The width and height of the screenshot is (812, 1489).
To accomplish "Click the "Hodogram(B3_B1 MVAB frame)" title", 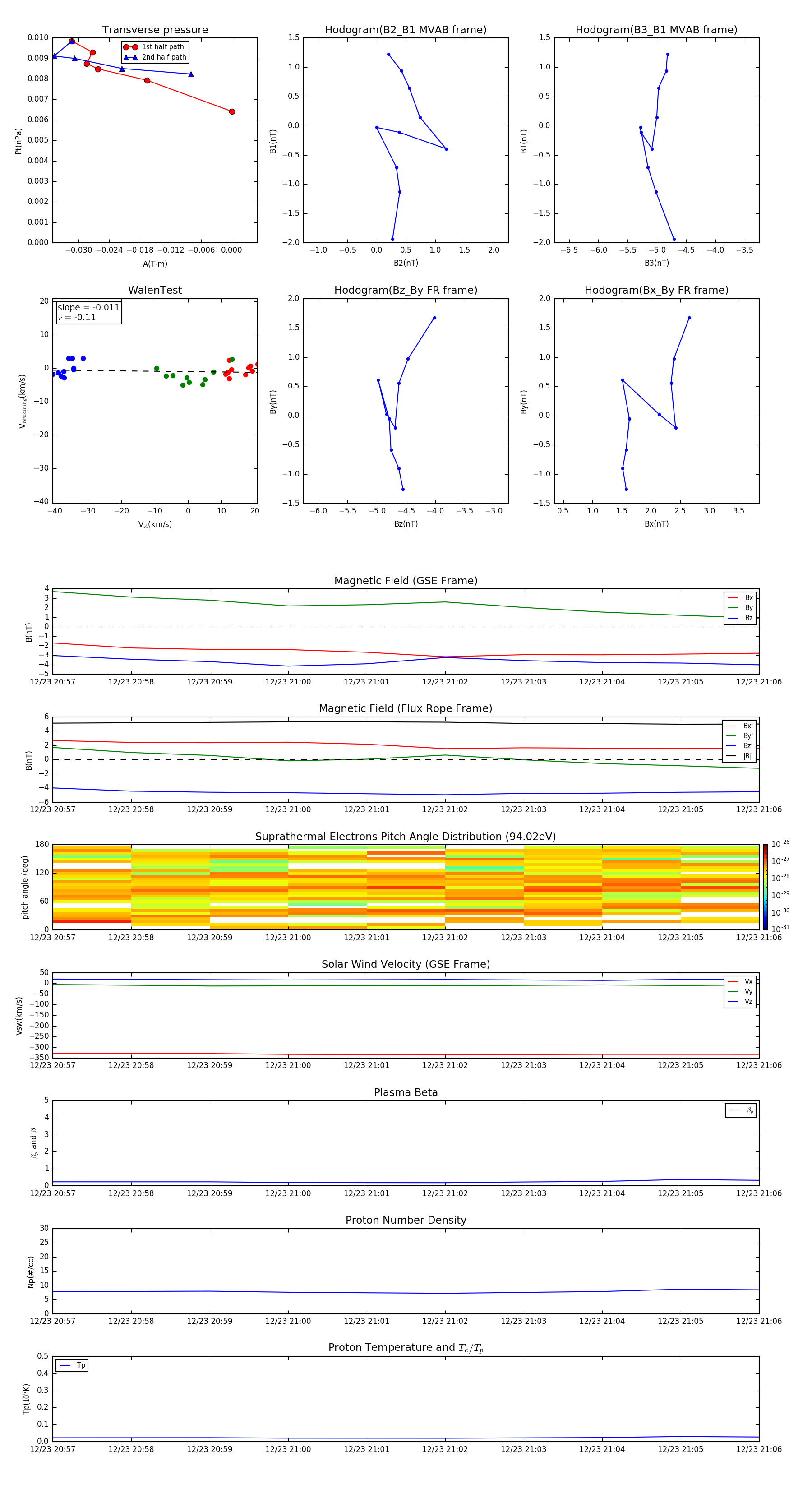I will [656, 30].
